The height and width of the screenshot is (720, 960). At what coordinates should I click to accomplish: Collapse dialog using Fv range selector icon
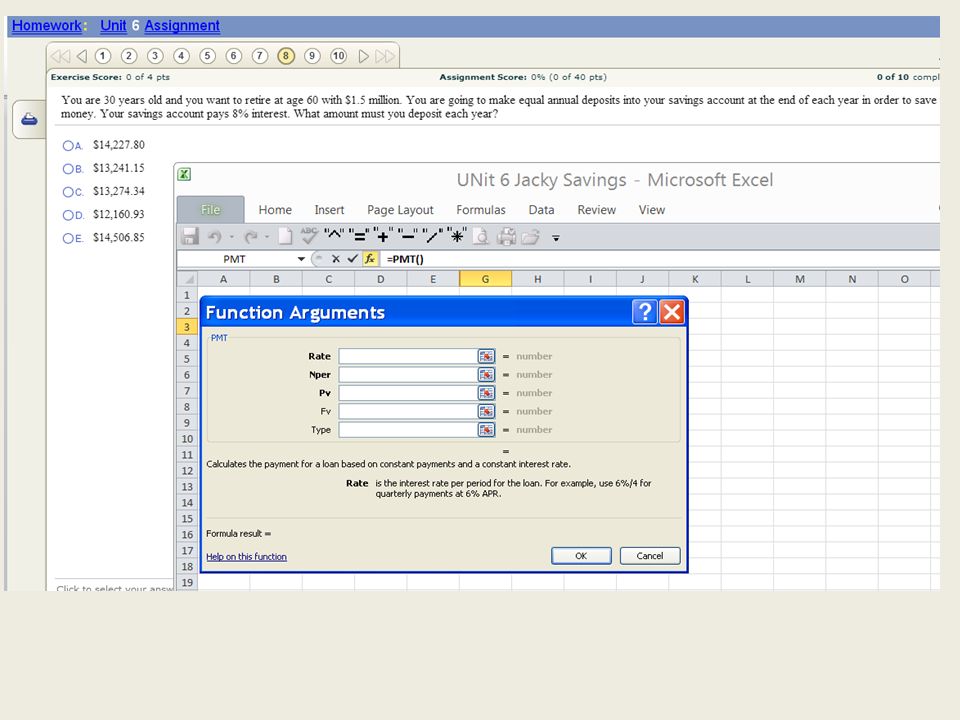[486, 411]
